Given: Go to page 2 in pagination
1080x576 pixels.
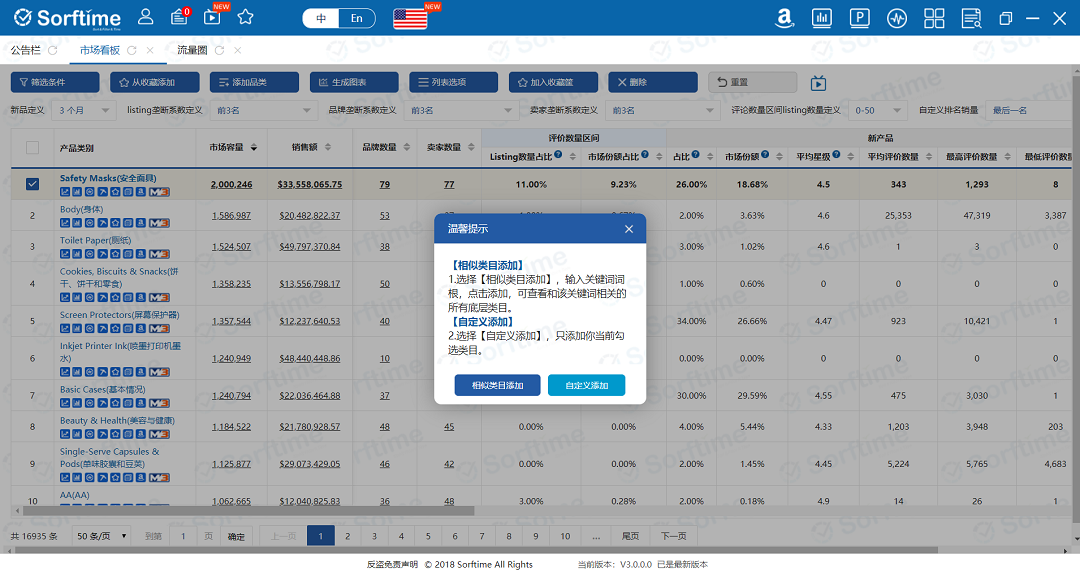Looking at the screenshot, I should [347, 536].
